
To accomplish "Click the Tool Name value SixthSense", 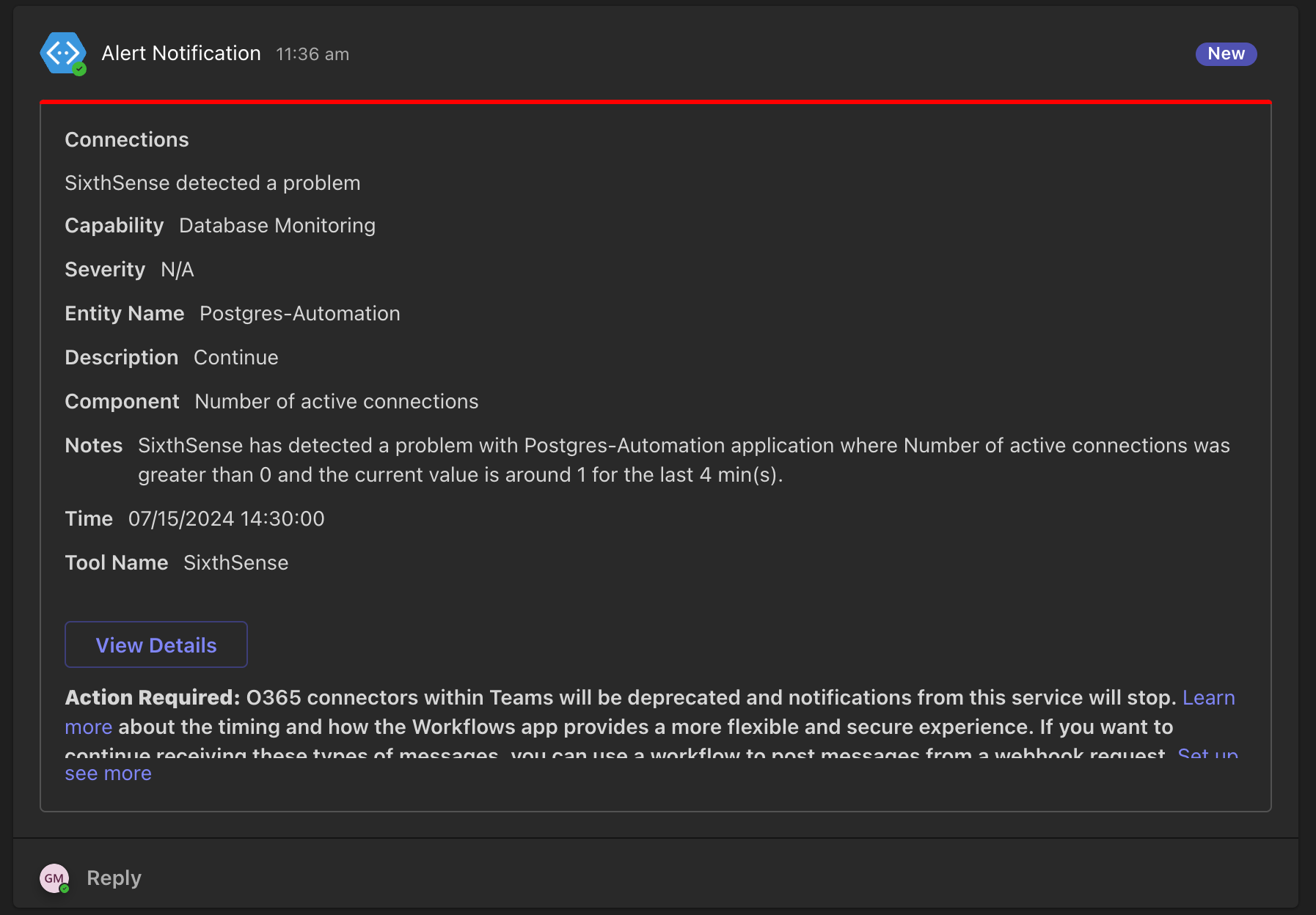I will click(236, 563).
